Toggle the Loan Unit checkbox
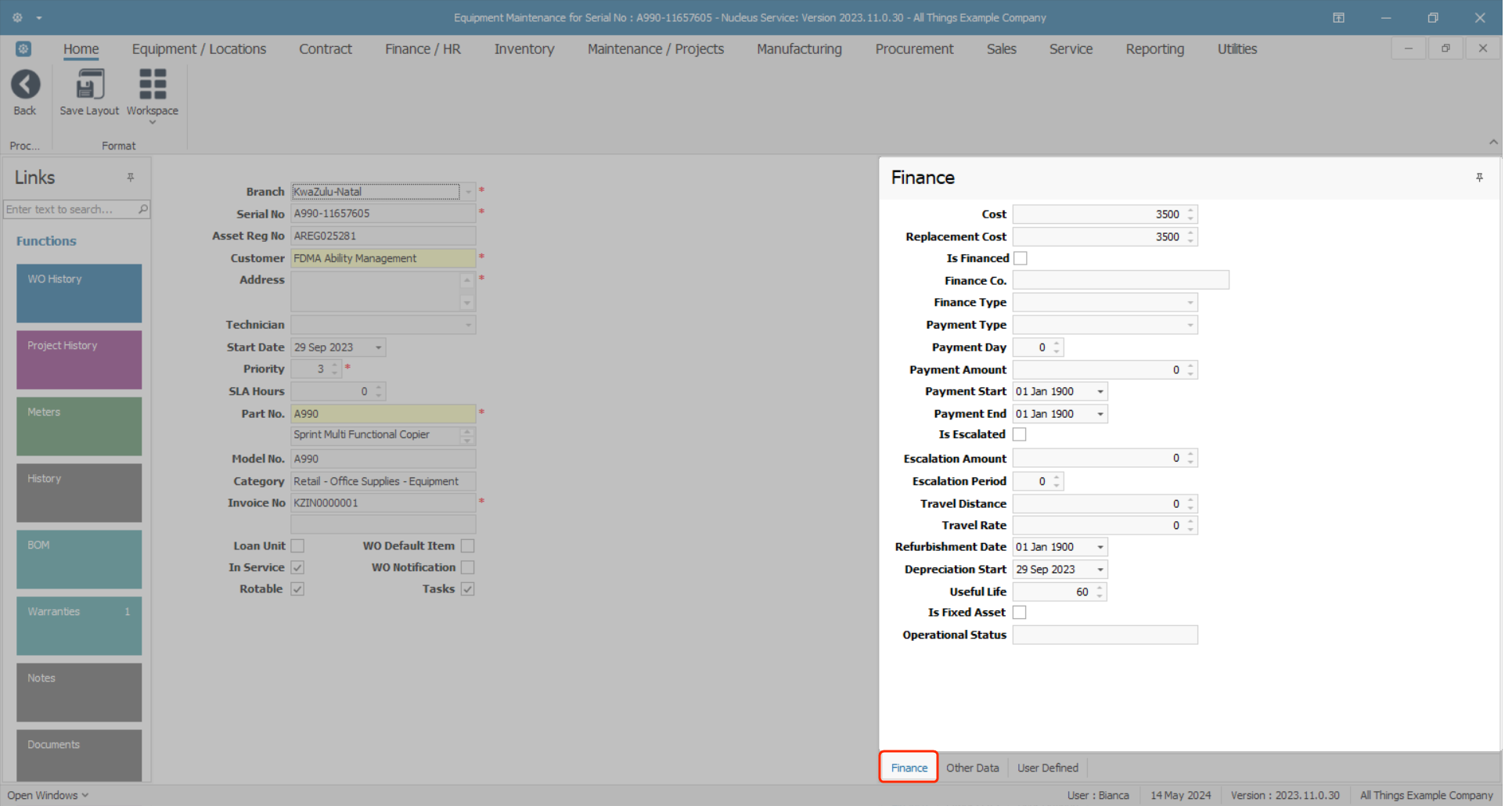This screenshot has height=806, width=1512. 297,546
